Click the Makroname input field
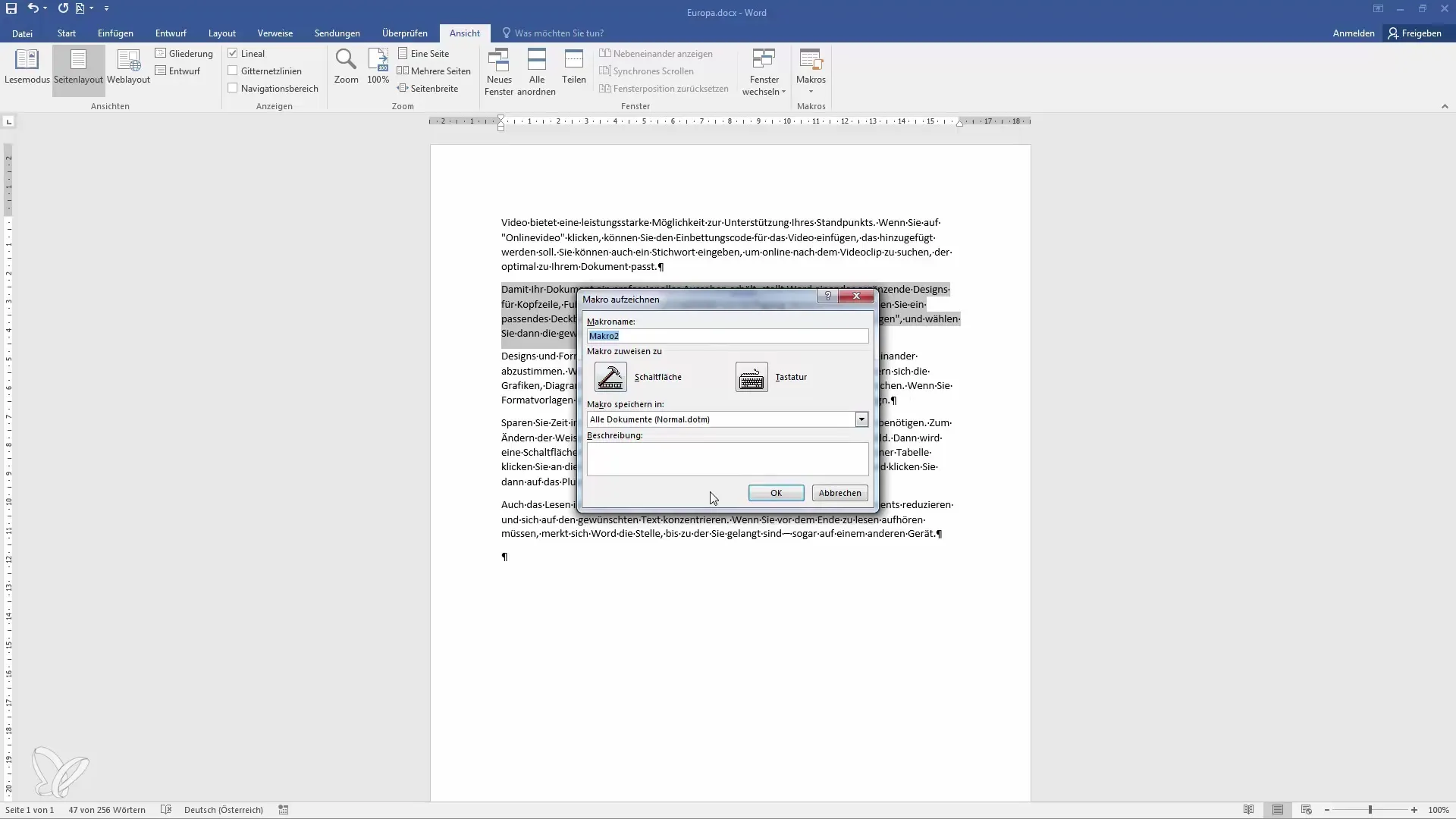The width and height of the screenshot is (1456, 819). (727, 336)
